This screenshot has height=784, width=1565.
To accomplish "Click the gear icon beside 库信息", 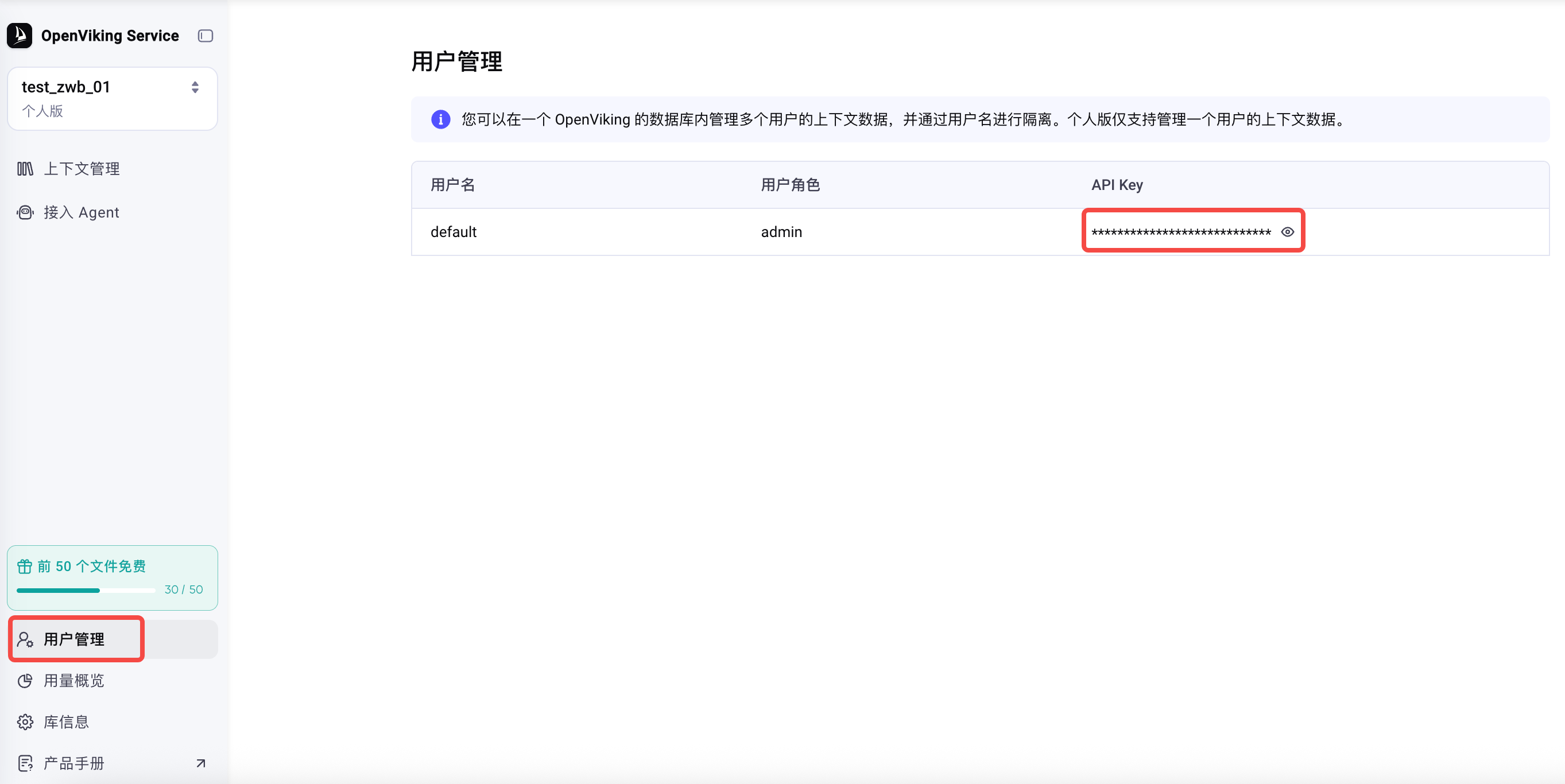I will pos(25,722).
